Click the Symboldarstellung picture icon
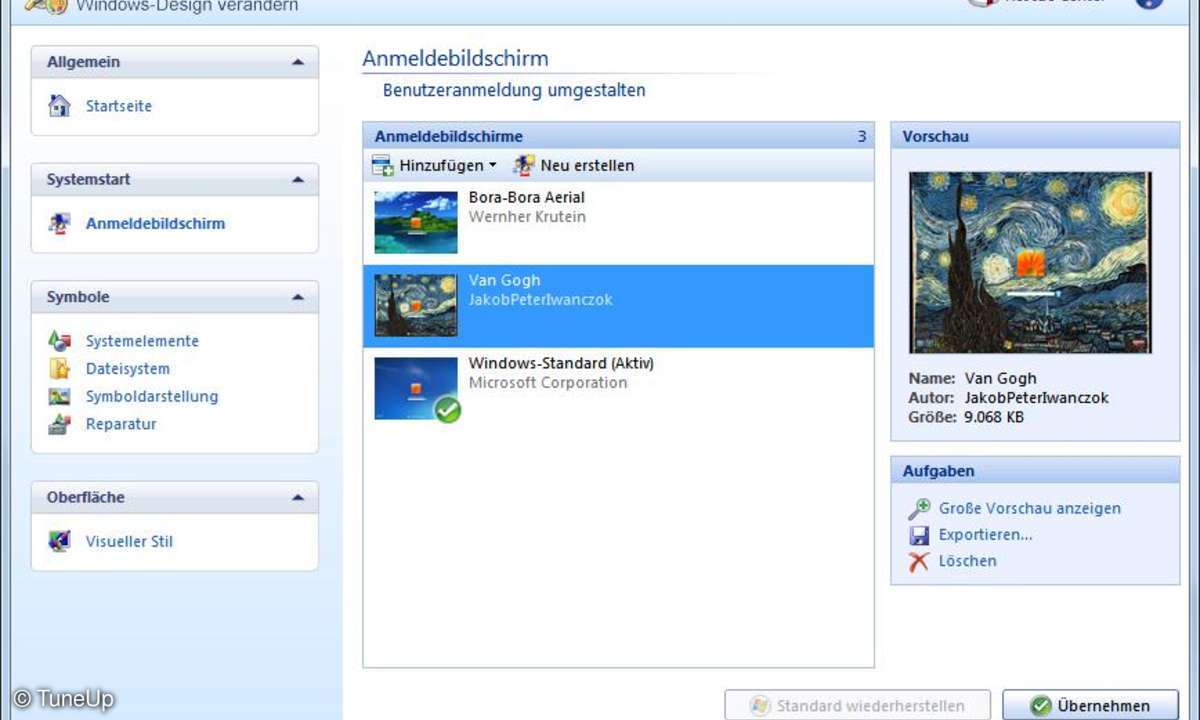 pyautogui.click(x=60, y=396)
